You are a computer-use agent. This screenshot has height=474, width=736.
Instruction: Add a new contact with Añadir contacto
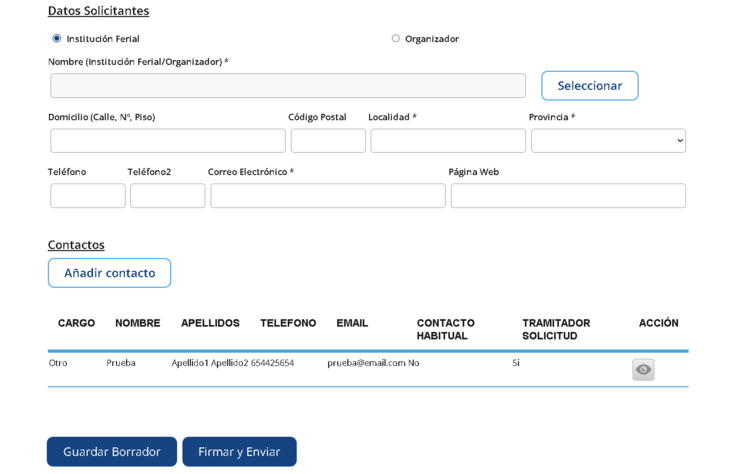point(109,273)
